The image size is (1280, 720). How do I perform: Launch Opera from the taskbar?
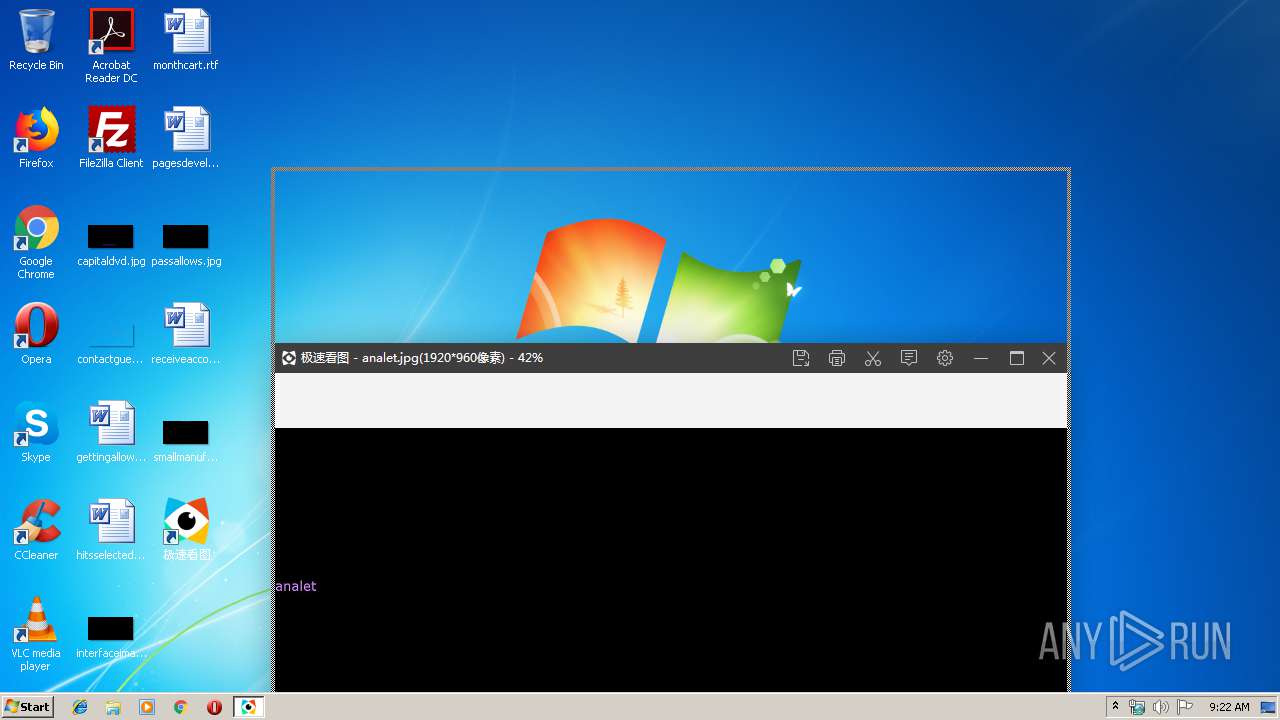point(214,707)
